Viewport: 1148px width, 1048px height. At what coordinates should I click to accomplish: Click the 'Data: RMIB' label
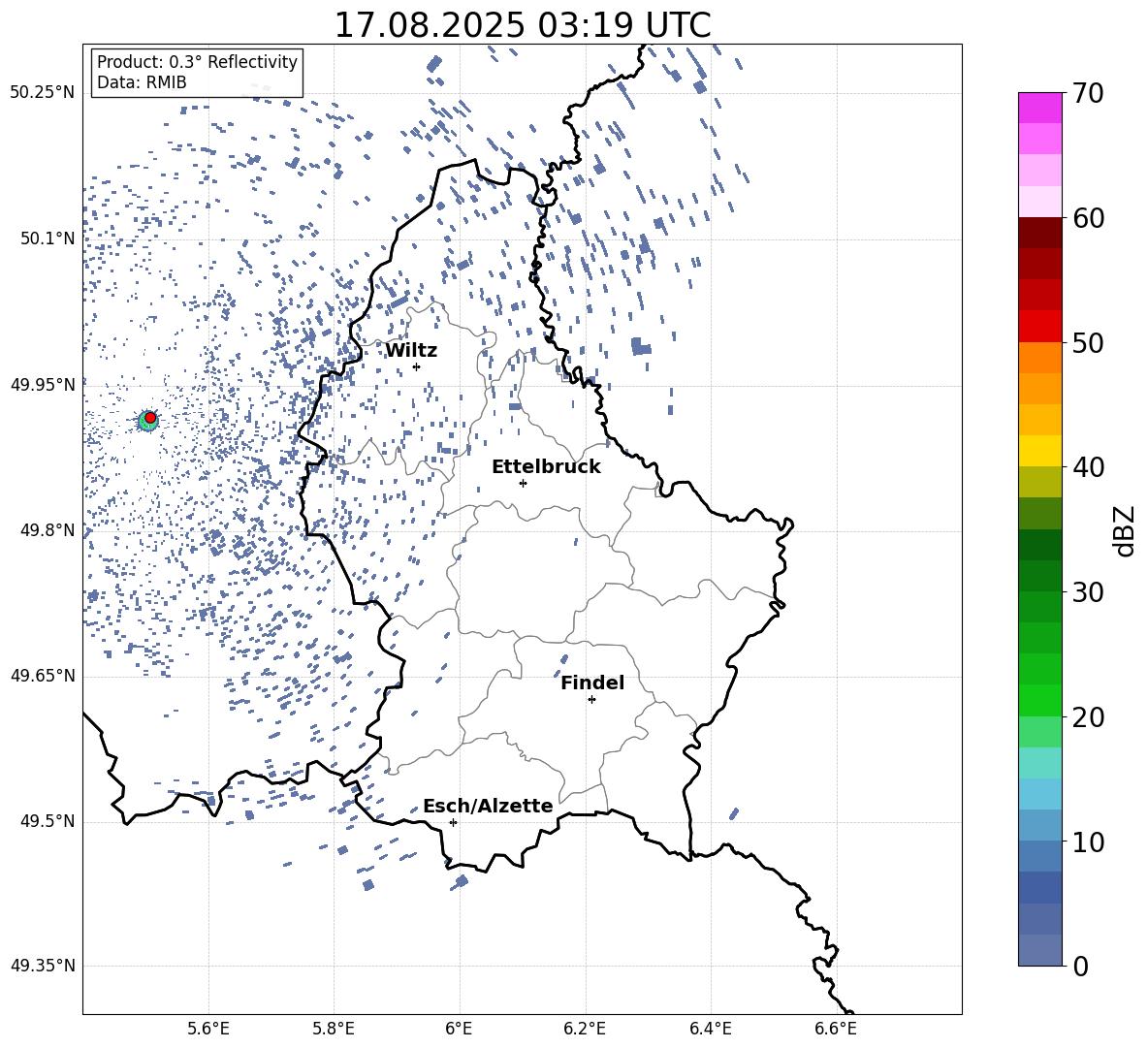[x=142, y=82]
